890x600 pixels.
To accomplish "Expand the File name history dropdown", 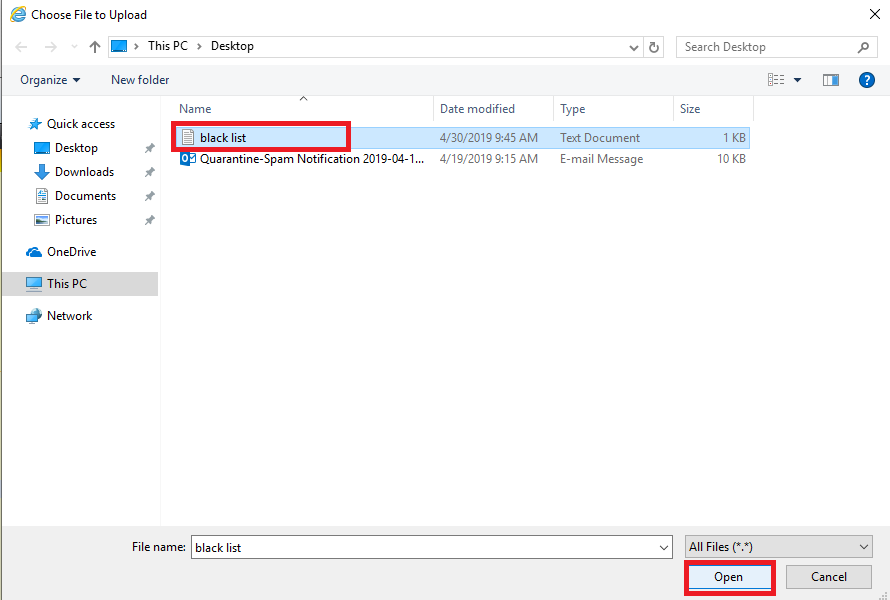I will click(664, 547).
